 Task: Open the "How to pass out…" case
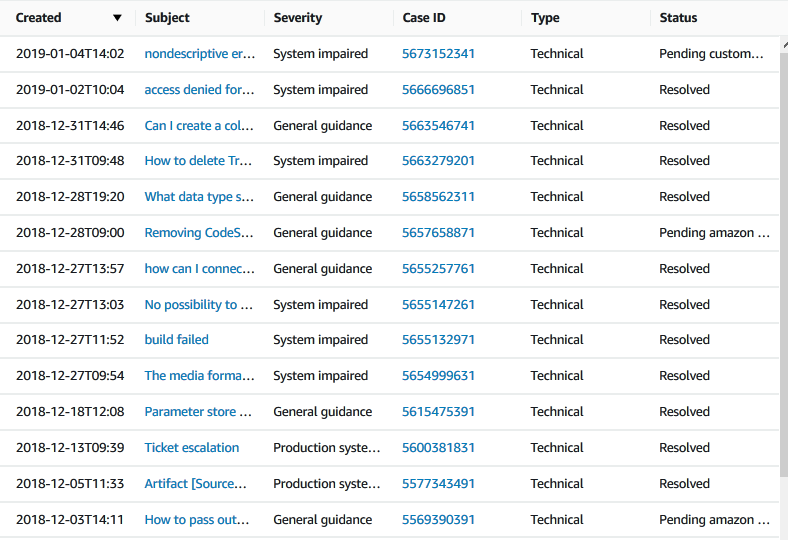[197, 520]
